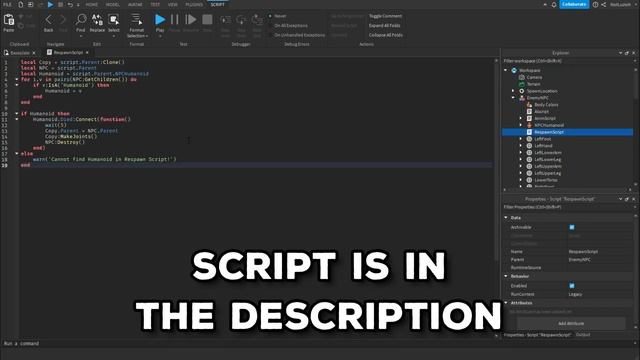Click the share icon in top-right
The width and height of the screenshot is (640, 360).
[x=604, y=4]
